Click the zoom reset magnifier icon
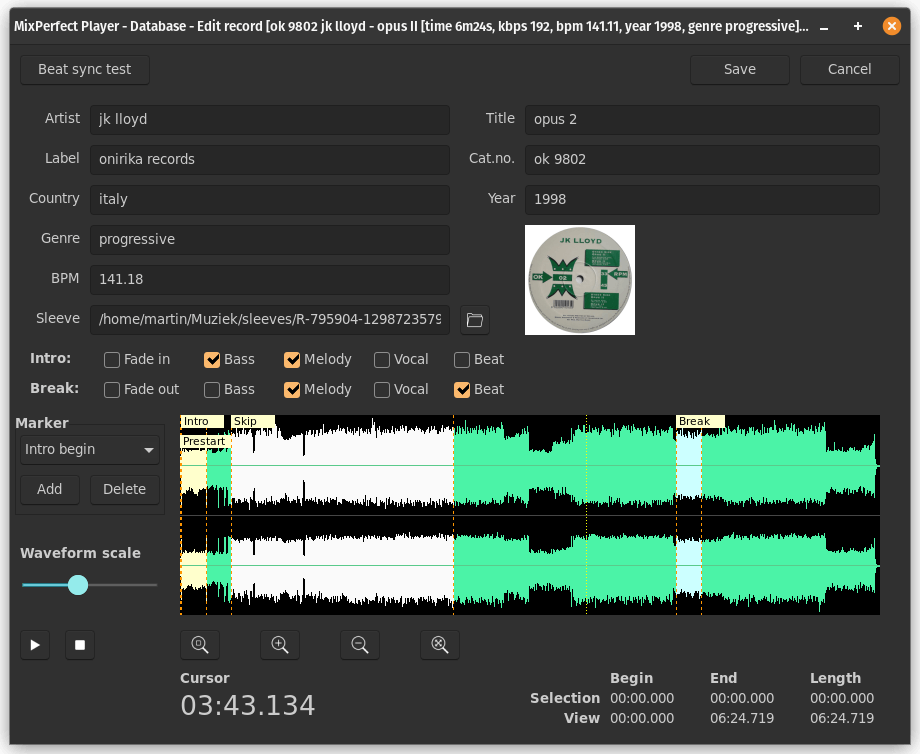Screen dimensions: 920x754 tap(440, 645)
